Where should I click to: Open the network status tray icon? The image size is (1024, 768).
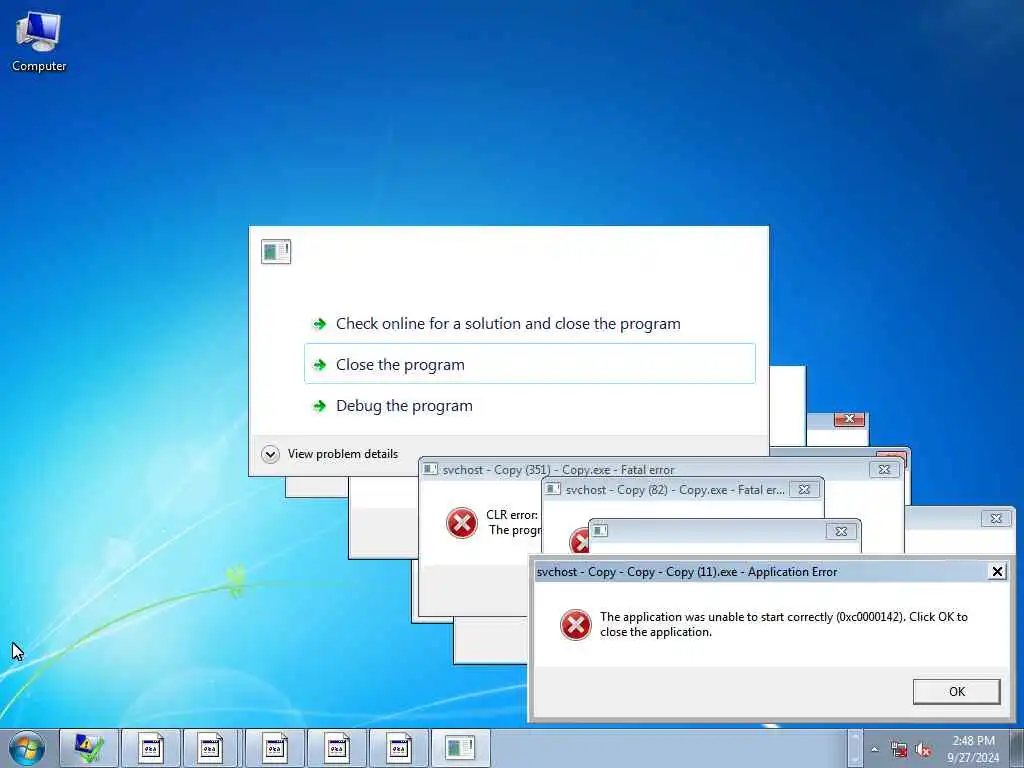coord(899,750)
